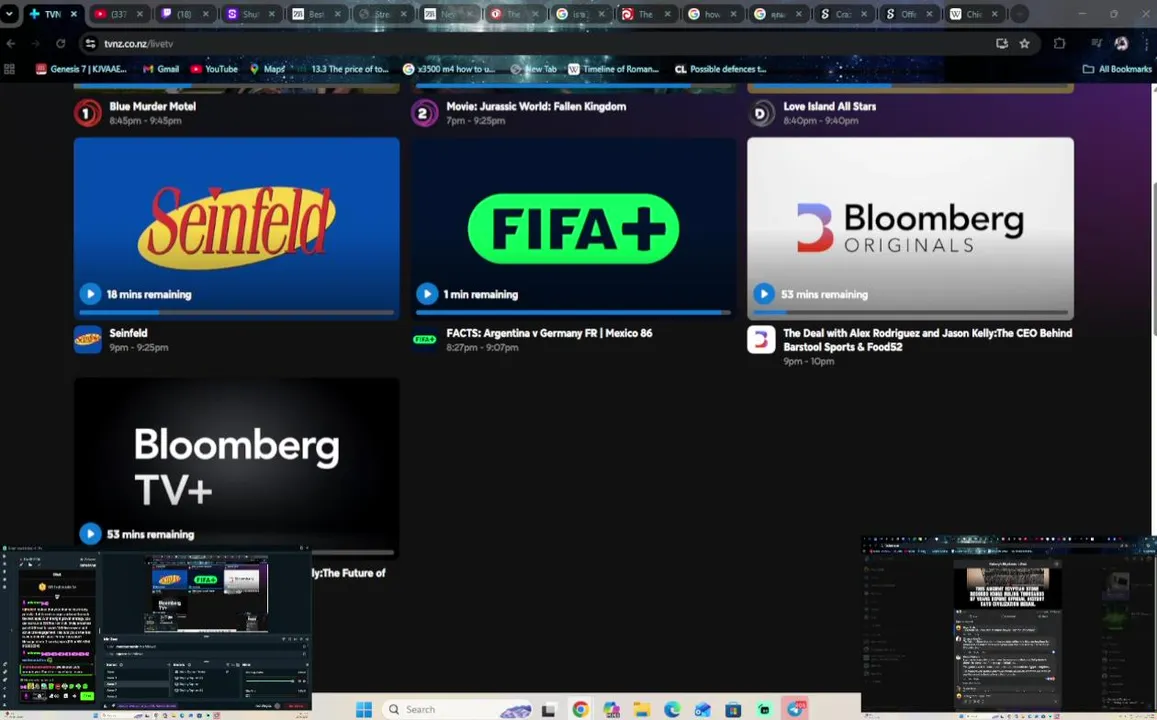Play the Seinfeld live channel
This screenshot has width=1157, height=720.
(90, 294)
